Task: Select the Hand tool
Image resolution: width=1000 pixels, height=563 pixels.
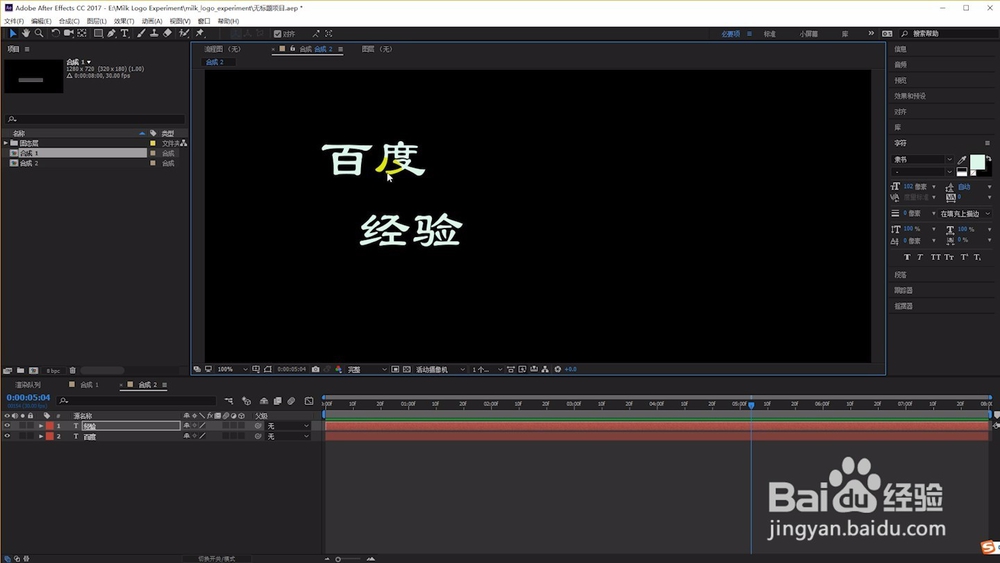Action: point(26,33)
